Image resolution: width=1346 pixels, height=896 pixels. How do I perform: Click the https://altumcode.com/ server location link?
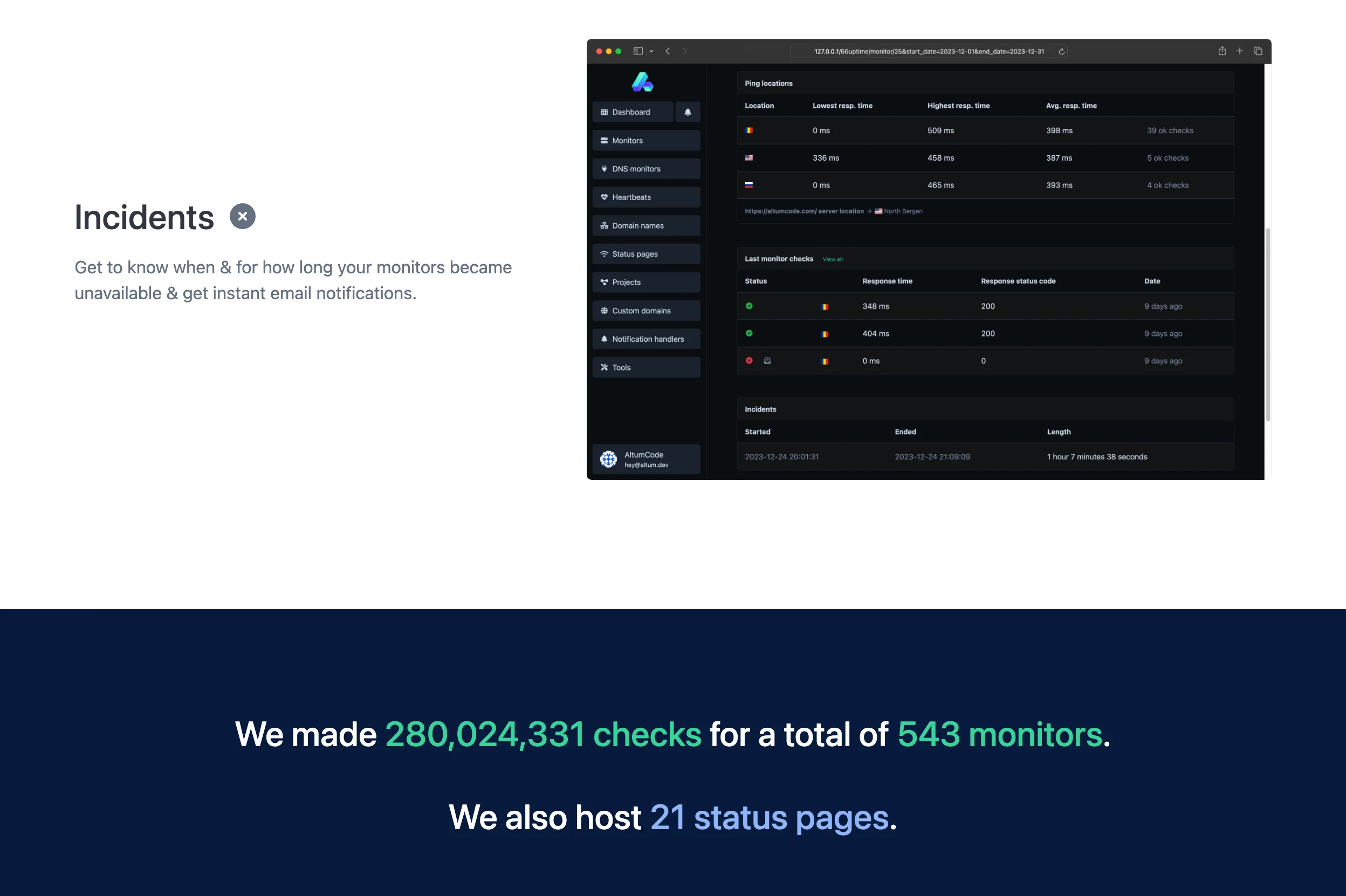coord(804,211)
